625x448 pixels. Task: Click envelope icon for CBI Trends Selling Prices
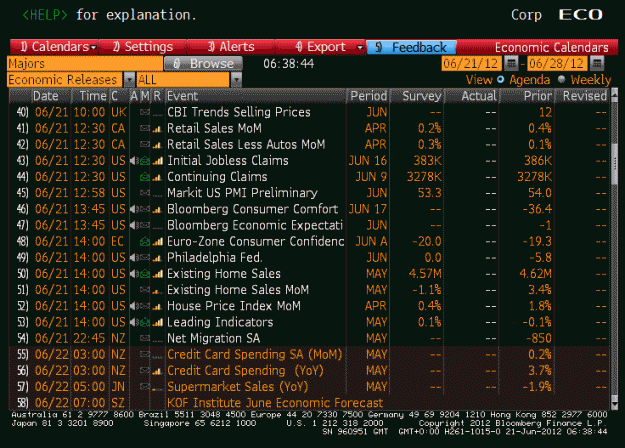145,112
